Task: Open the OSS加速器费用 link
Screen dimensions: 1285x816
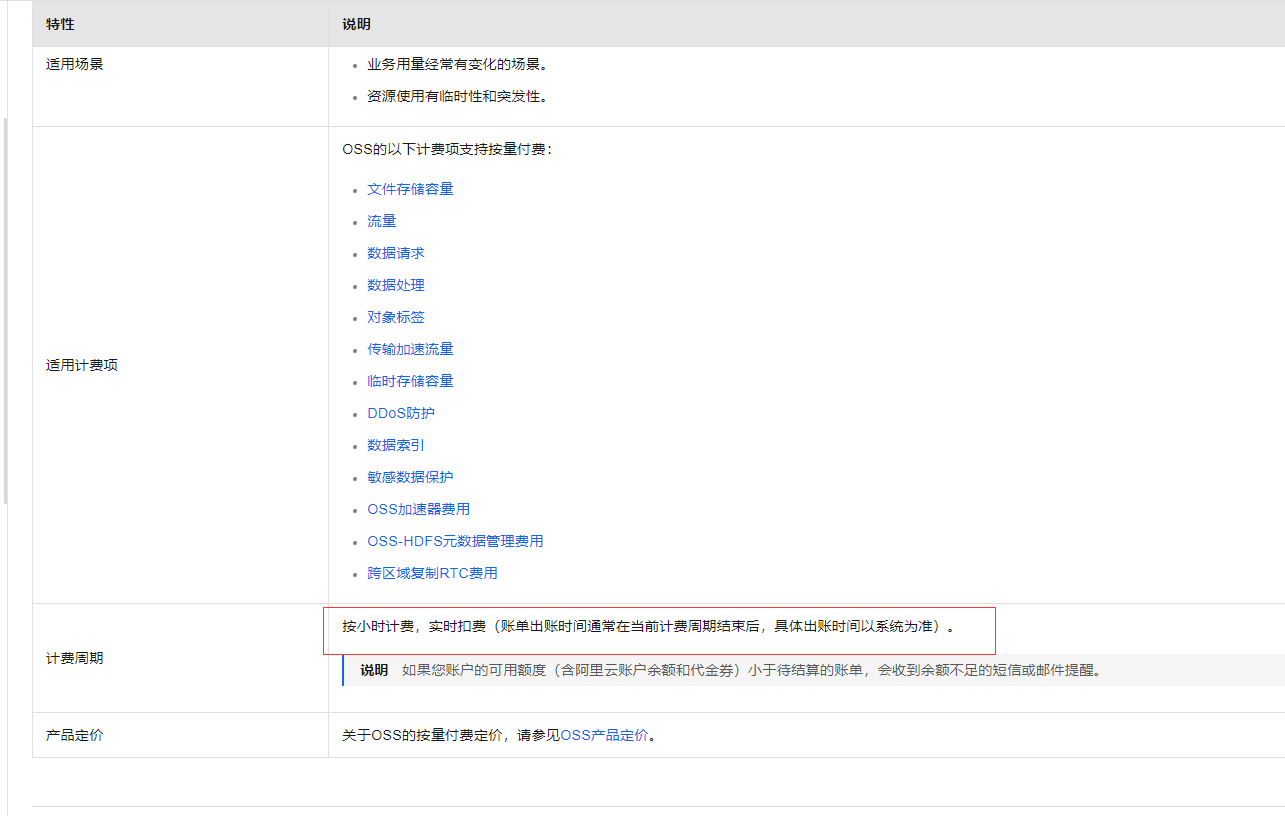Action: tap(418, 509)
